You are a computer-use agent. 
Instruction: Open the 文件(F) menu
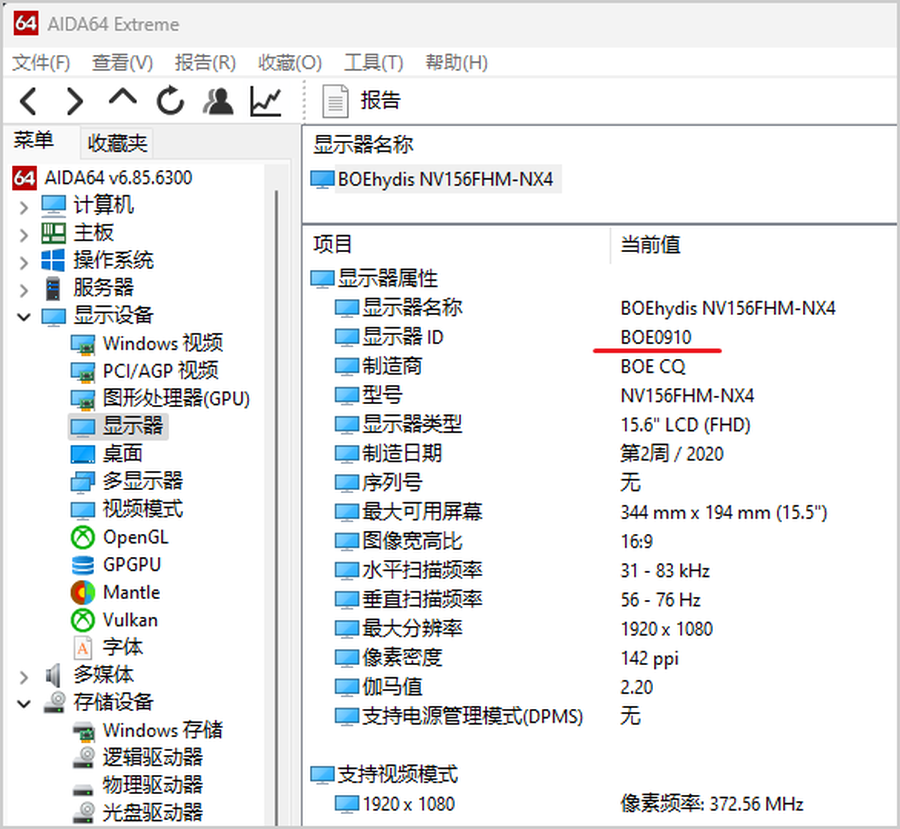(x=41, y=62)
